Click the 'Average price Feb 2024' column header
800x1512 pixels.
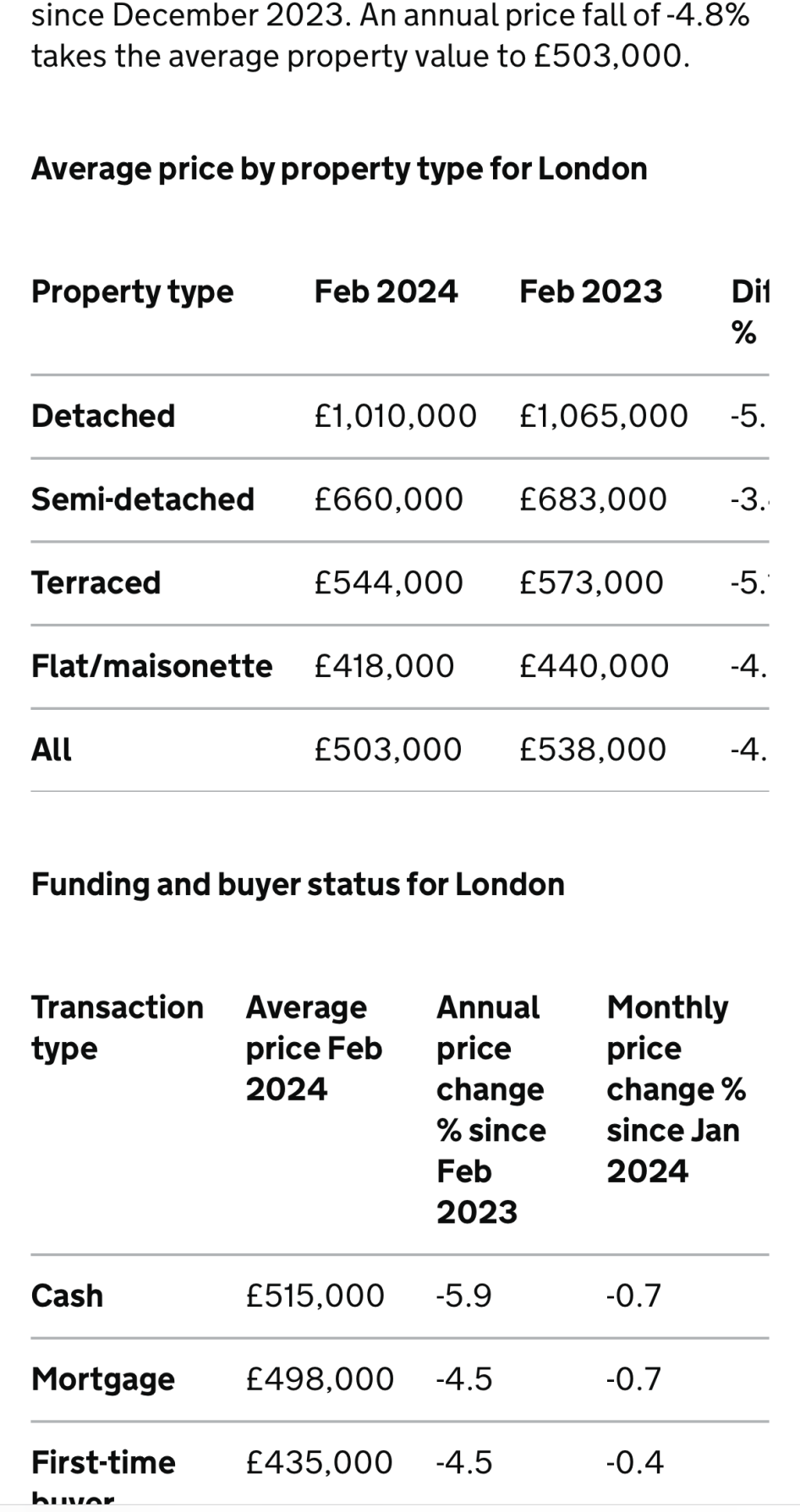click(314, 1048)
